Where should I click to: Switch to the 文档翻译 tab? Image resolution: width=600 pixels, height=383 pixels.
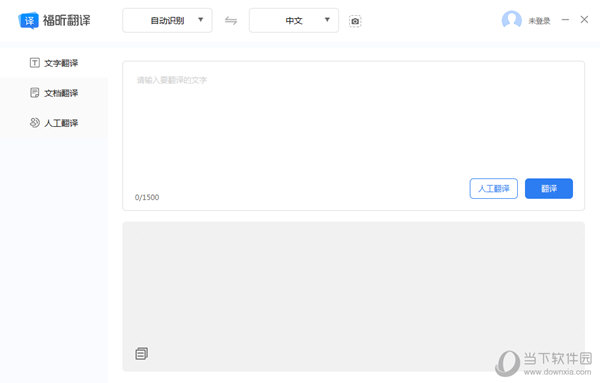tap(54, 93)
